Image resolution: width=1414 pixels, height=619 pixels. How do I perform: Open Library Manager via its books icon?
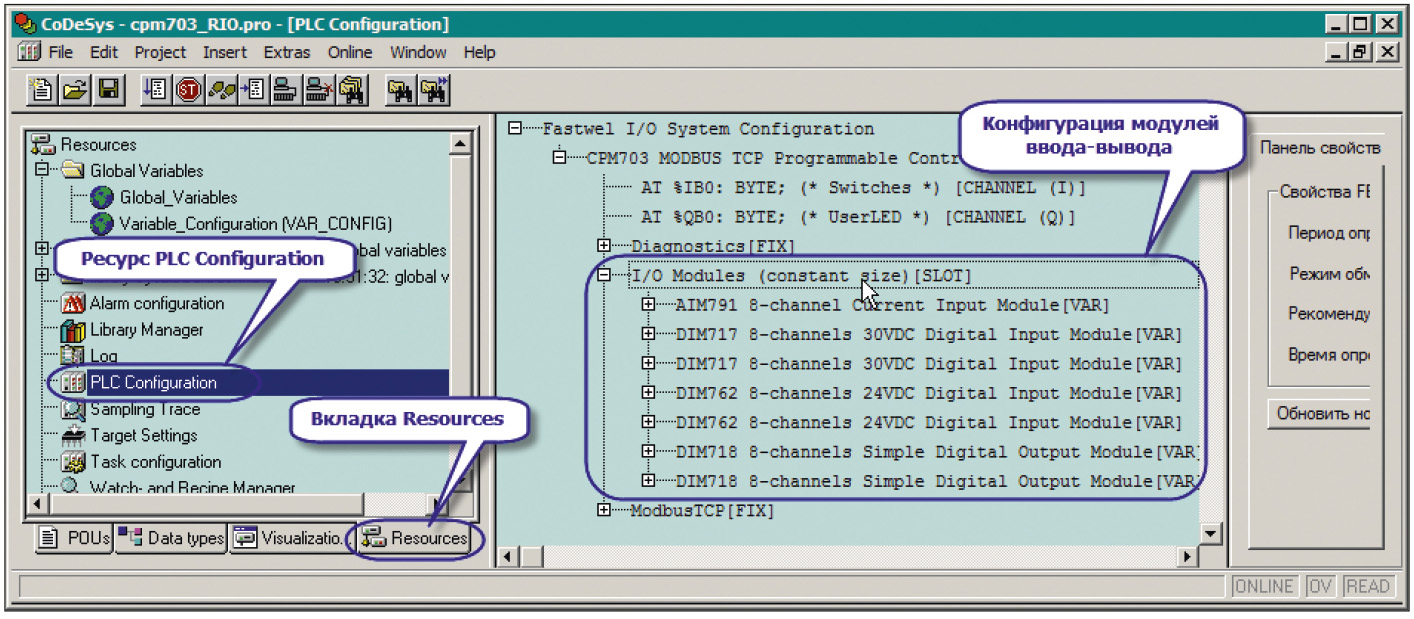tap(73, 330)
